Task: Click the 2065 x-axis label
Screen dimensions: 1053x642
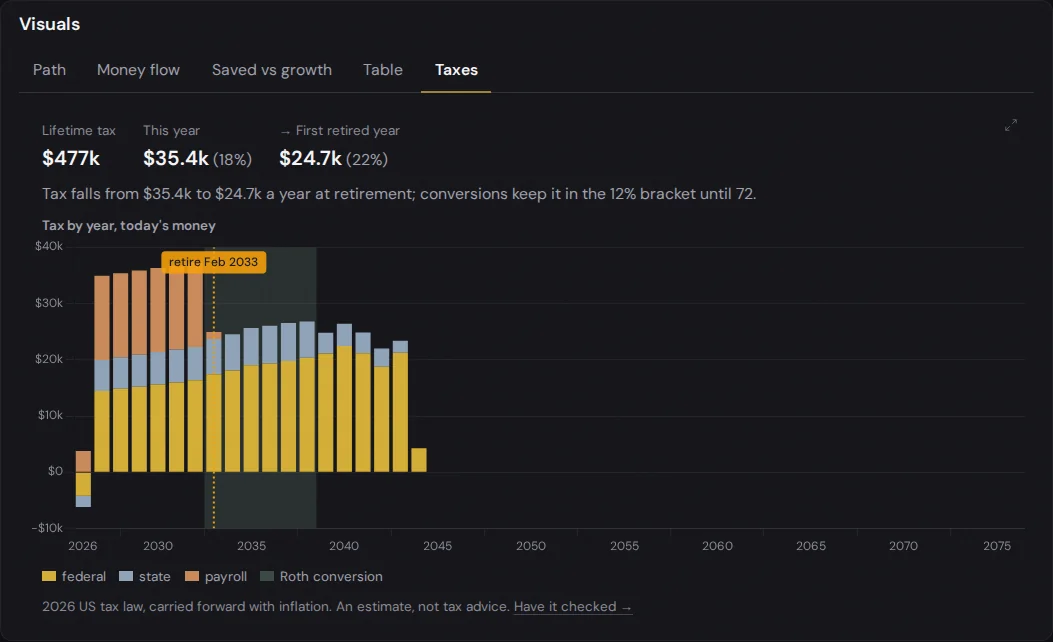Action: point(811,546)
